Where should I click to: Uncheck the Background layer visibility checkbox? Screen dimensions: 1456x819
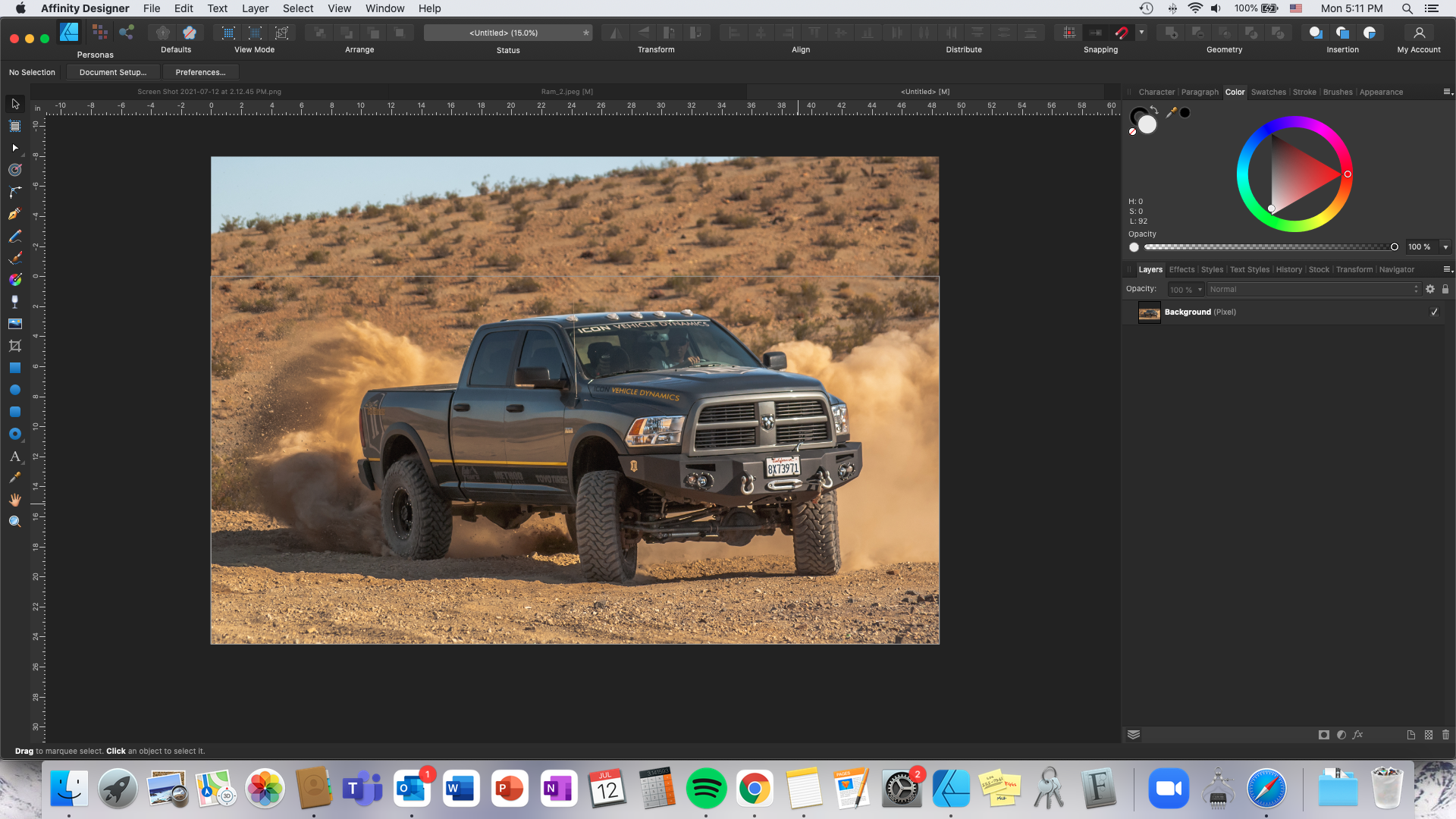click(1434, 312)
